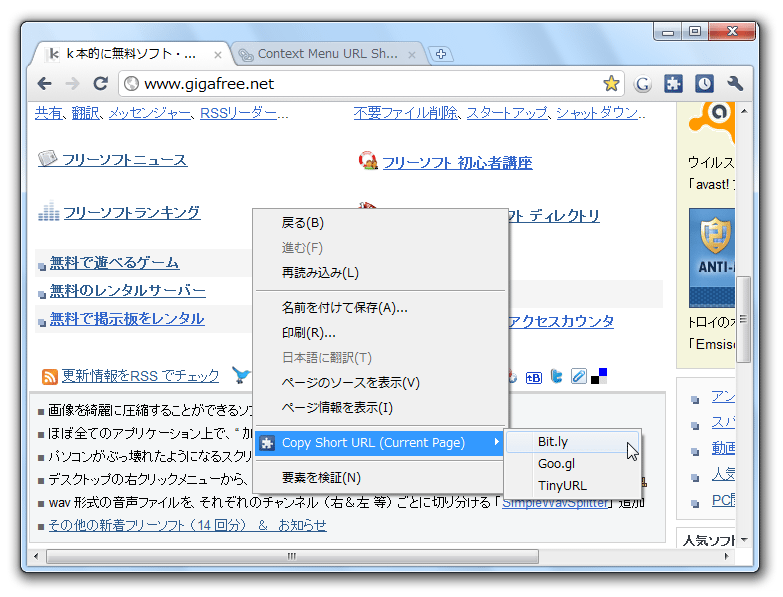Open the メッセンジャー link at the top
Viewport: 783px width, 597px height.
[x=150, y=113]
